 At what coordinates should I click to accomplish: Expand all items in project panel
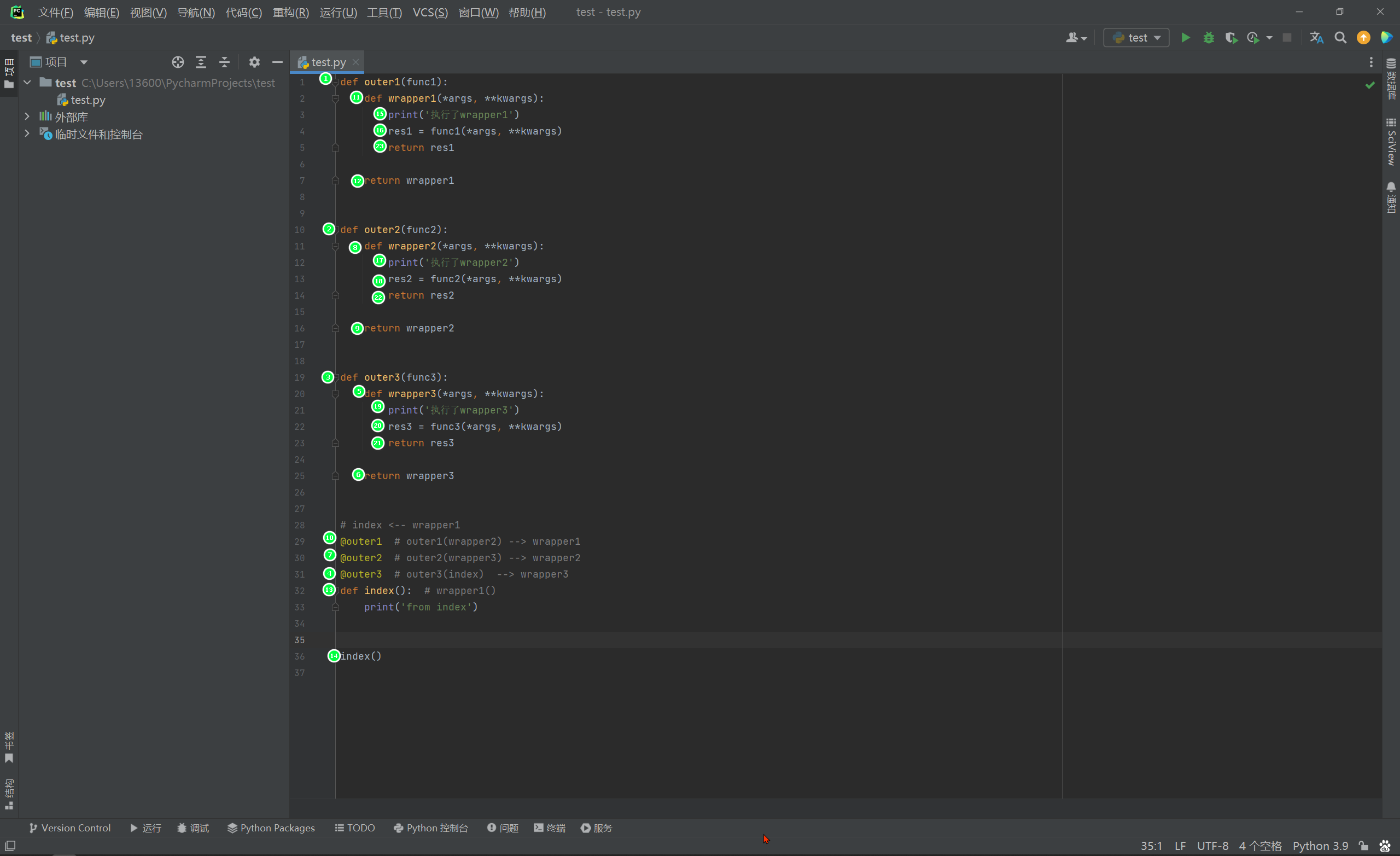[201, 62]
